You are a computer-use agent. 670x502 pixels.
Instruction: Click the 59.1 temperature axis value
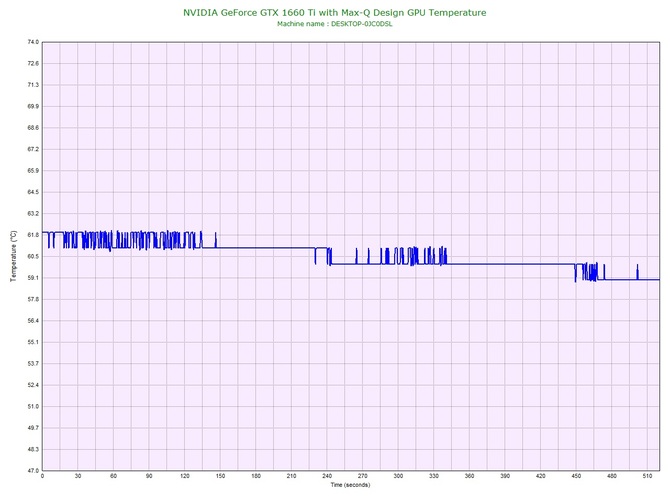[x=33, y=278]
